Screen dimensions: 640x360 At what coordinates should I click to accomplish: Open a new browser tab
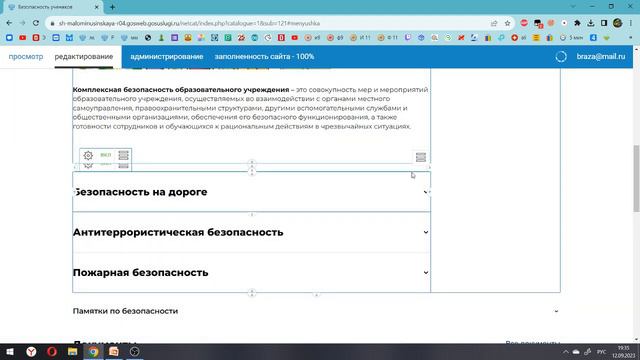tap(112, 7)
